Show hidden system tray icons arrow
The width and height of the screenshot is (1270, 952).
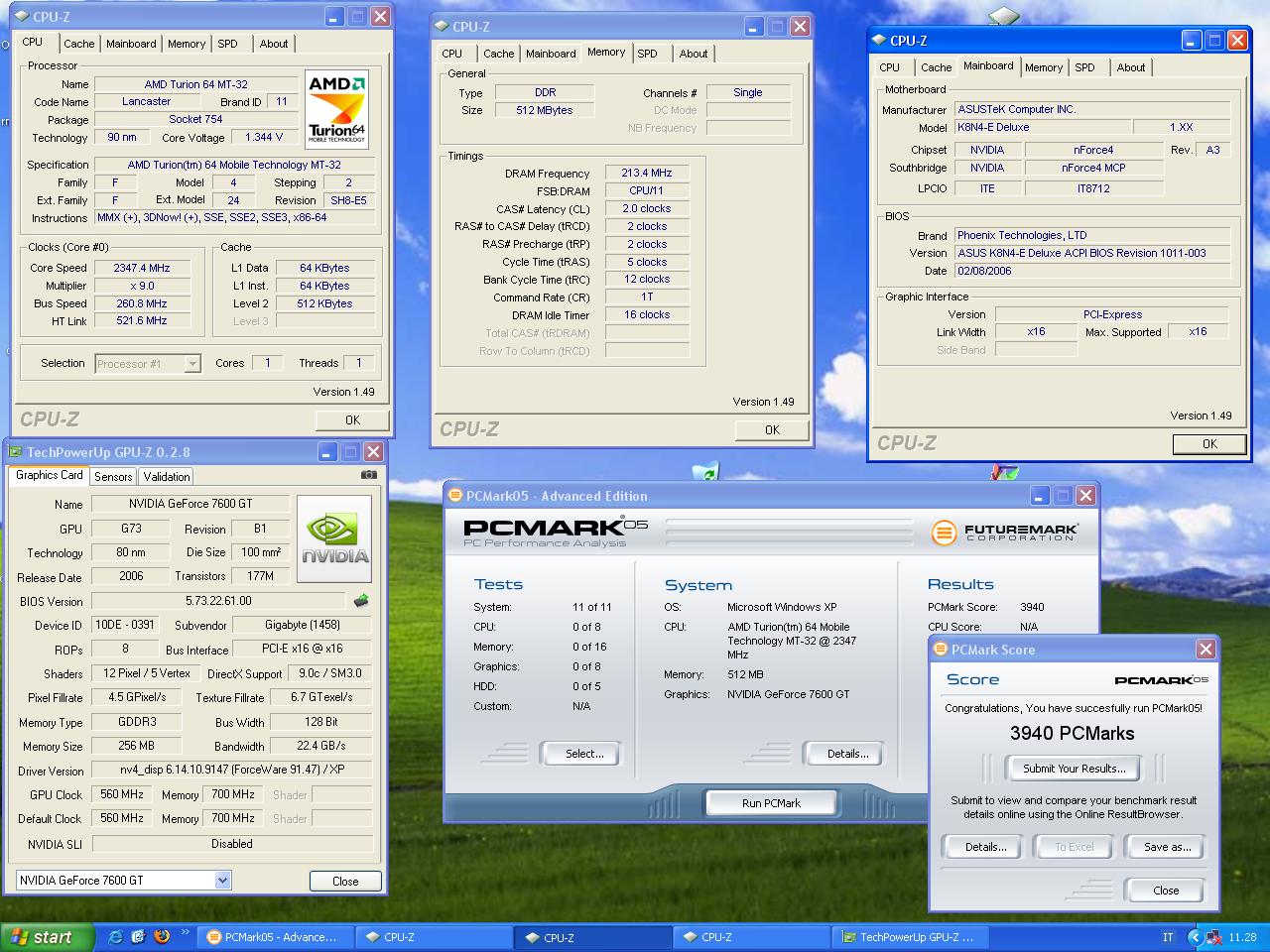(x=1196, y=937)
